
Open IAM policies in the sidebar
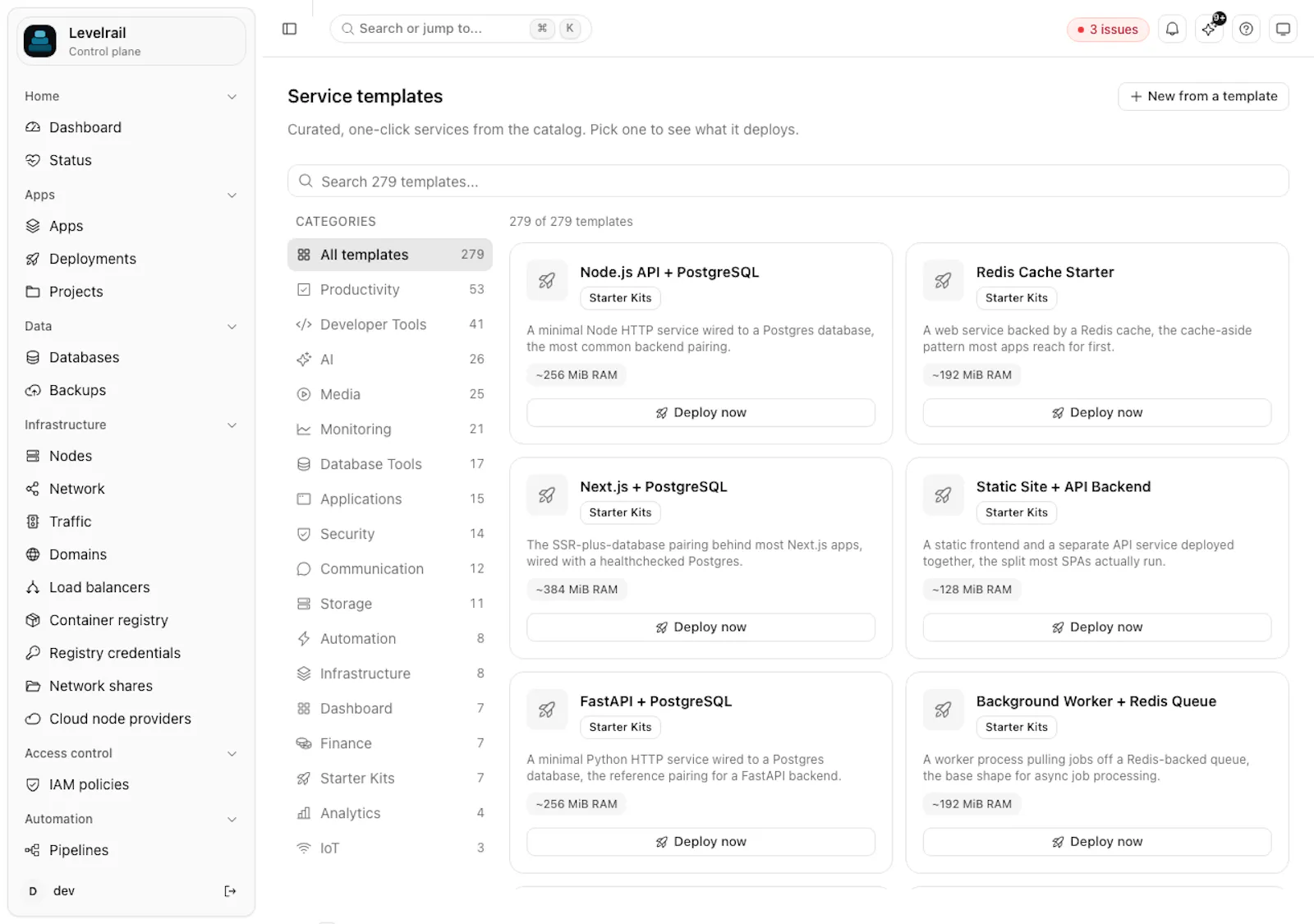[x=131, y=784]
